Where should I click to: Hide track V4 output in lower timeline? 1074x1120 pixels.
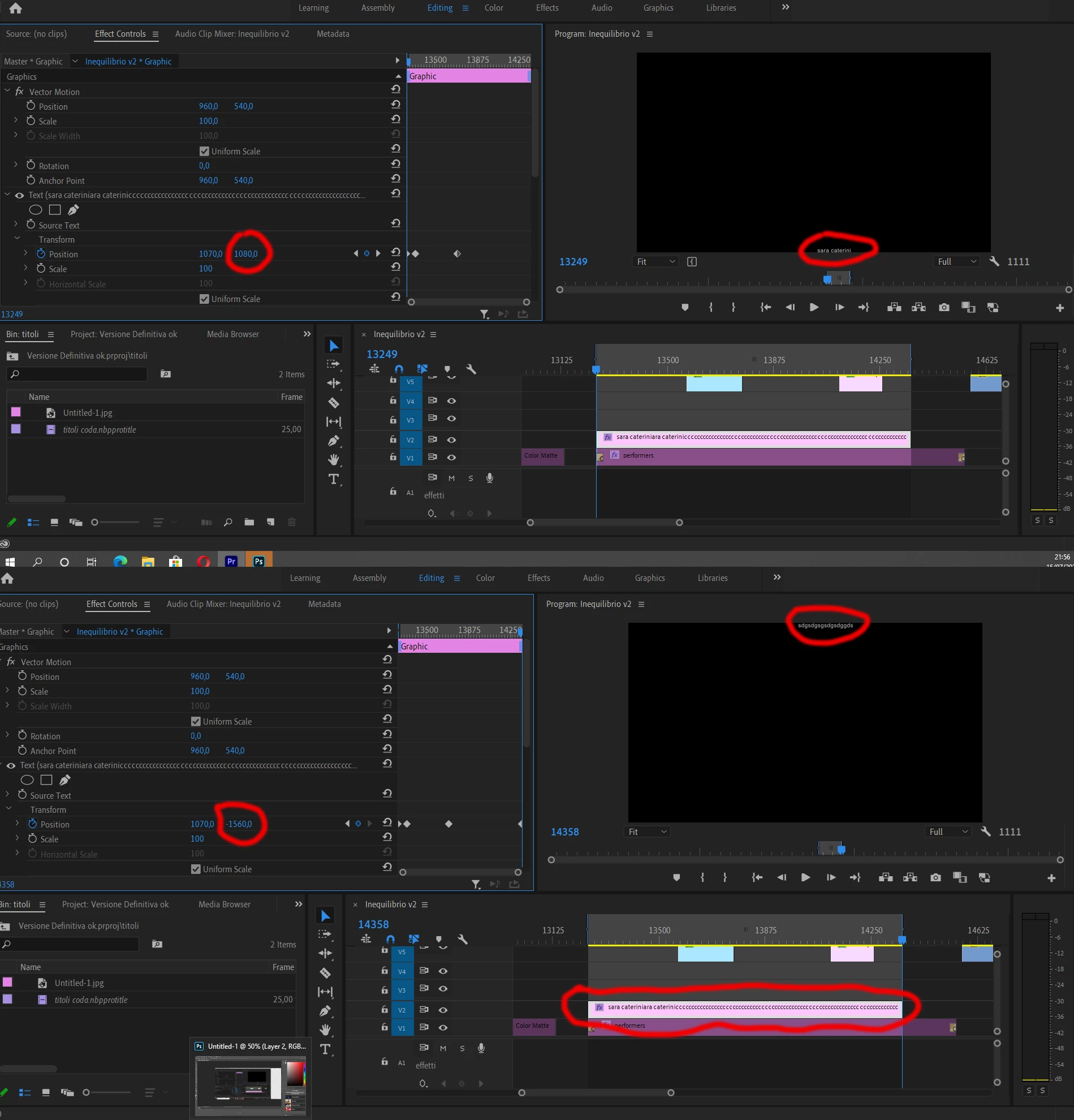click(443, 971)
